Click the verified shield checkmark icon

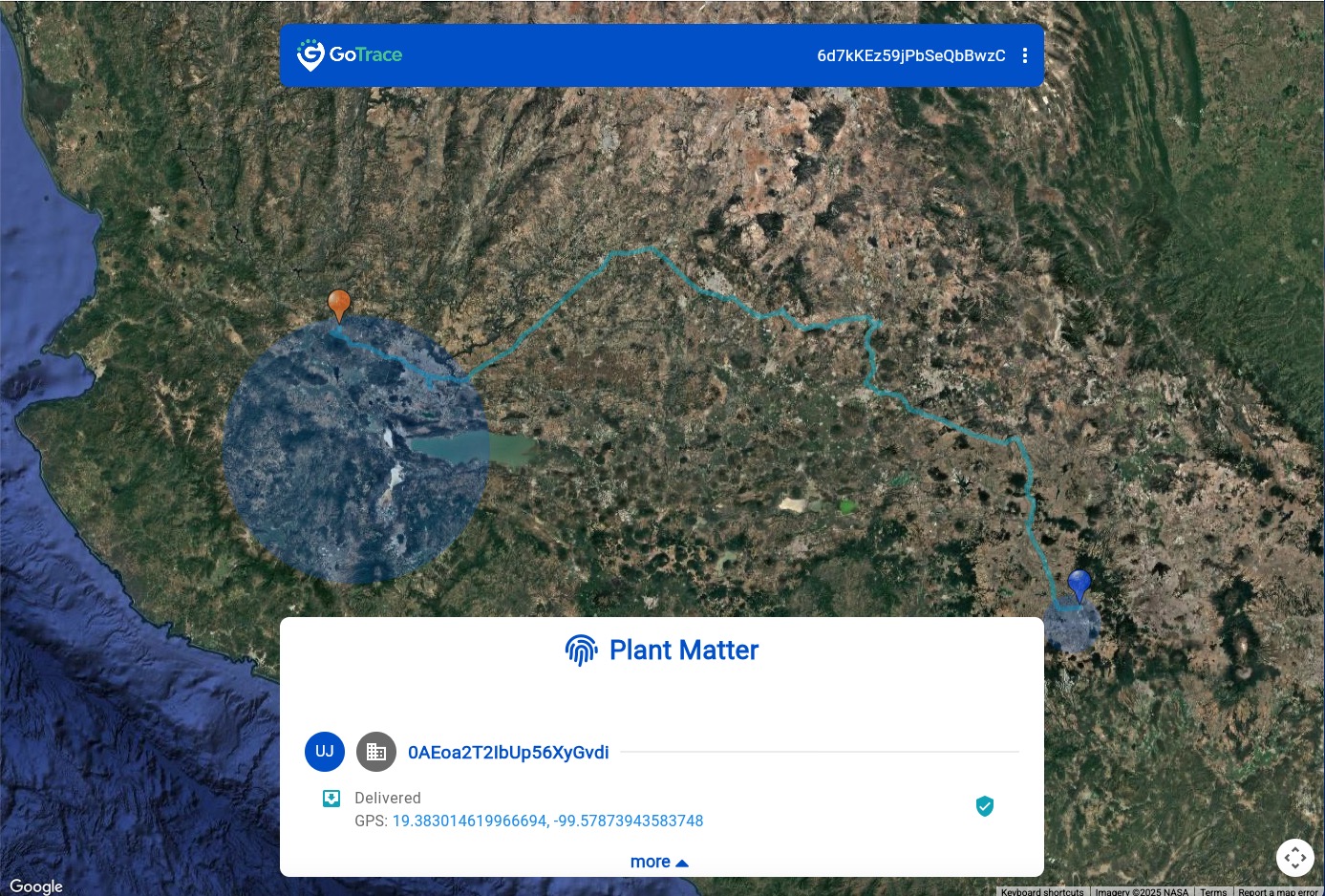click(x=985, y=807)
